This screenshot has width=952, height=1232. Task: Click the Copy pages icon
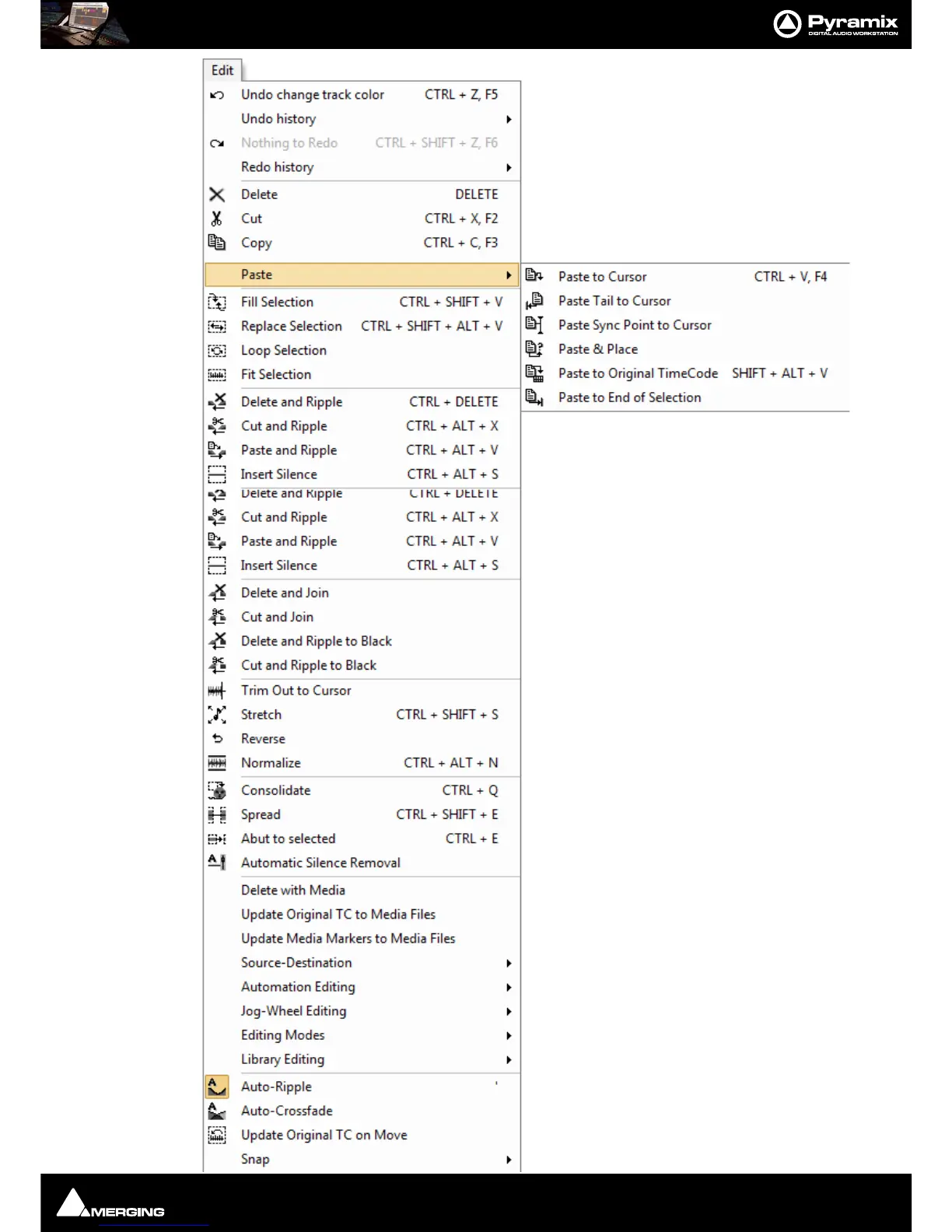(x=217, y=243)
